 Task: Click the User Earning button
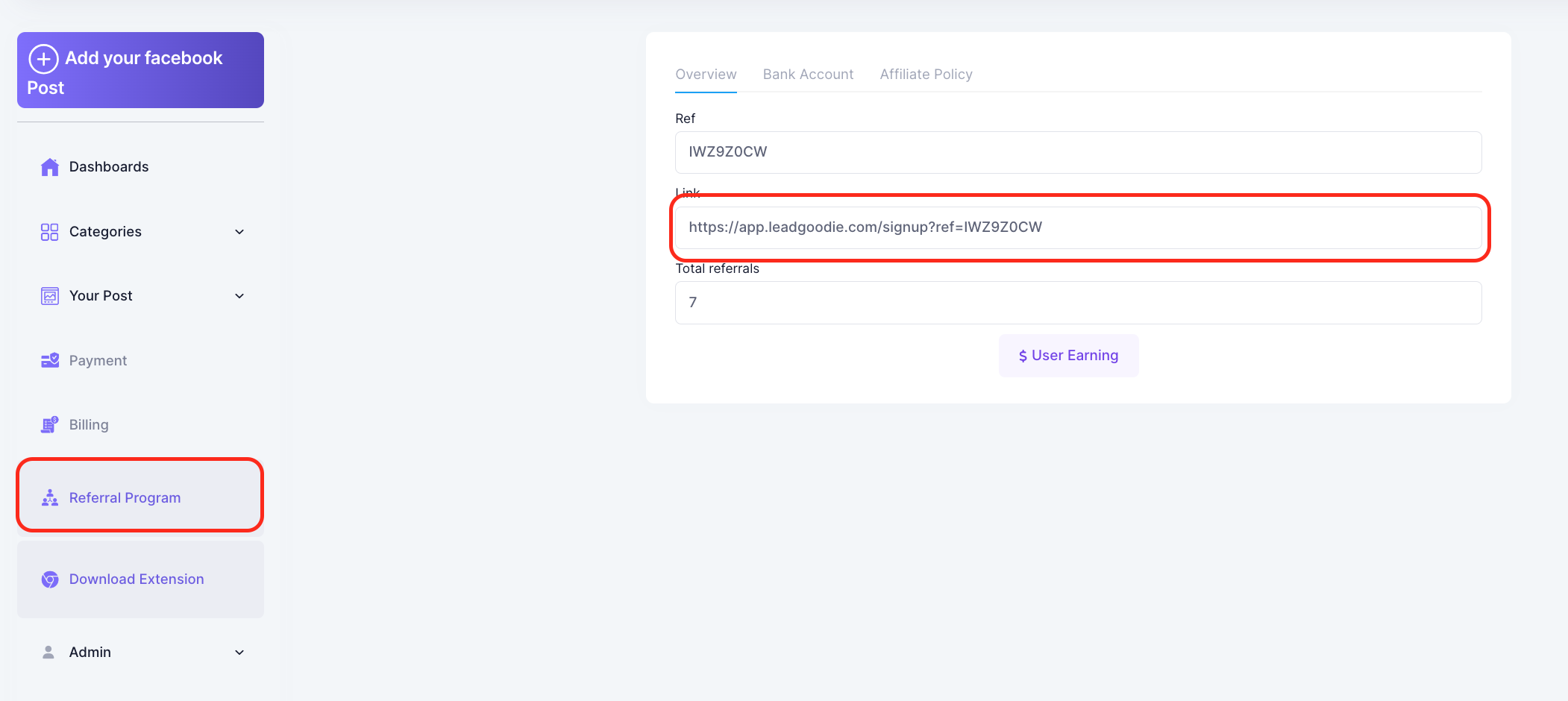click(x=1068, y=356)
